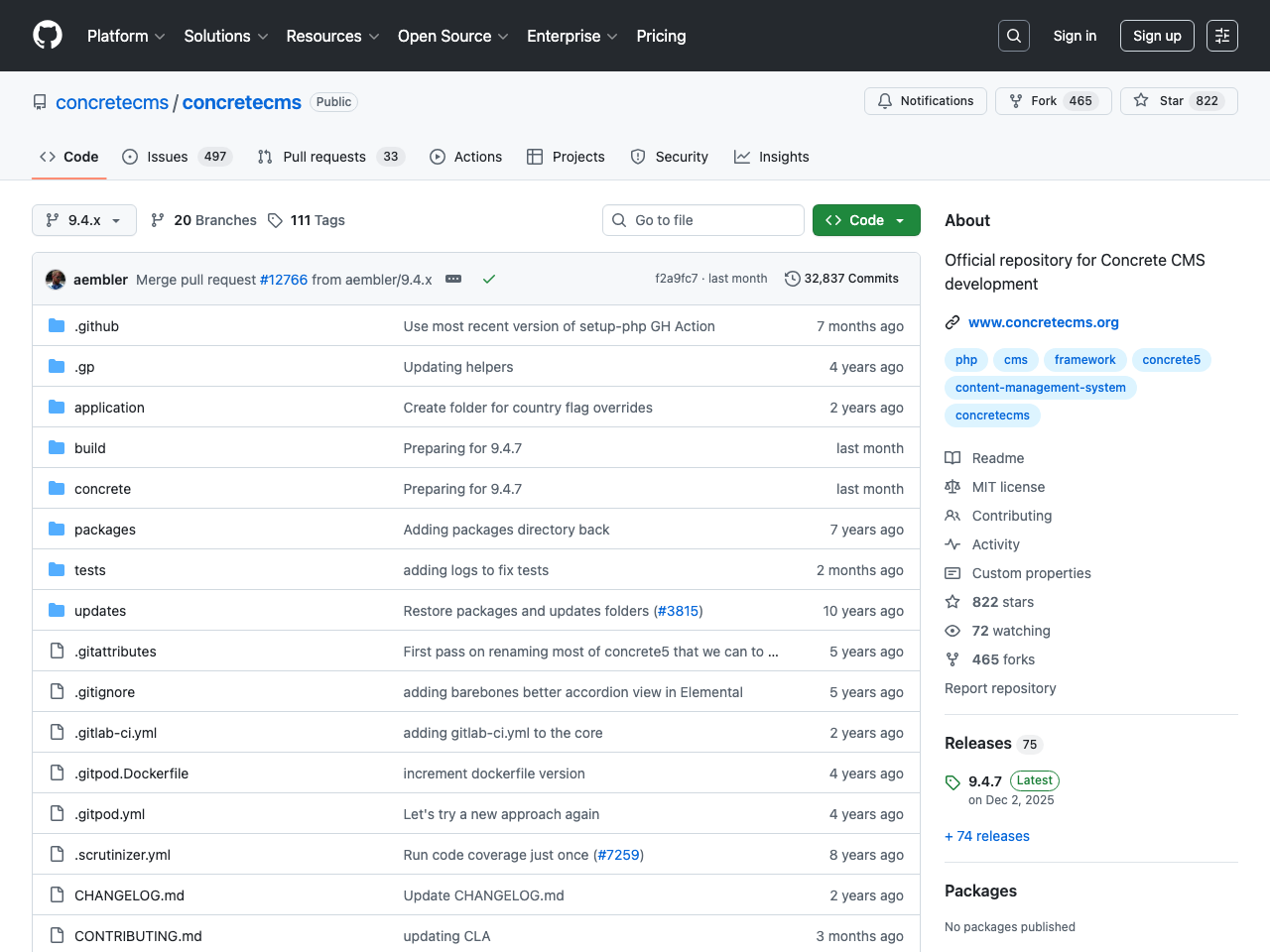Viewport: 1270px width, 952px height.
Task: Star the concretecms repository
Action: point(1178,100)
